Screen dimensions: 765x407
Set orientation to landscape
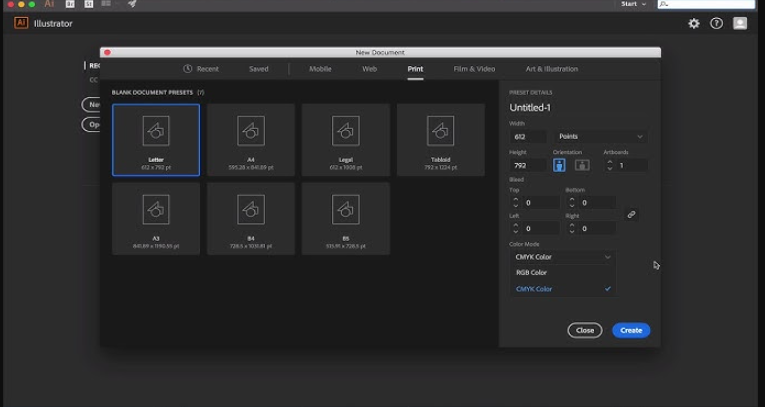tap(581, 165)
